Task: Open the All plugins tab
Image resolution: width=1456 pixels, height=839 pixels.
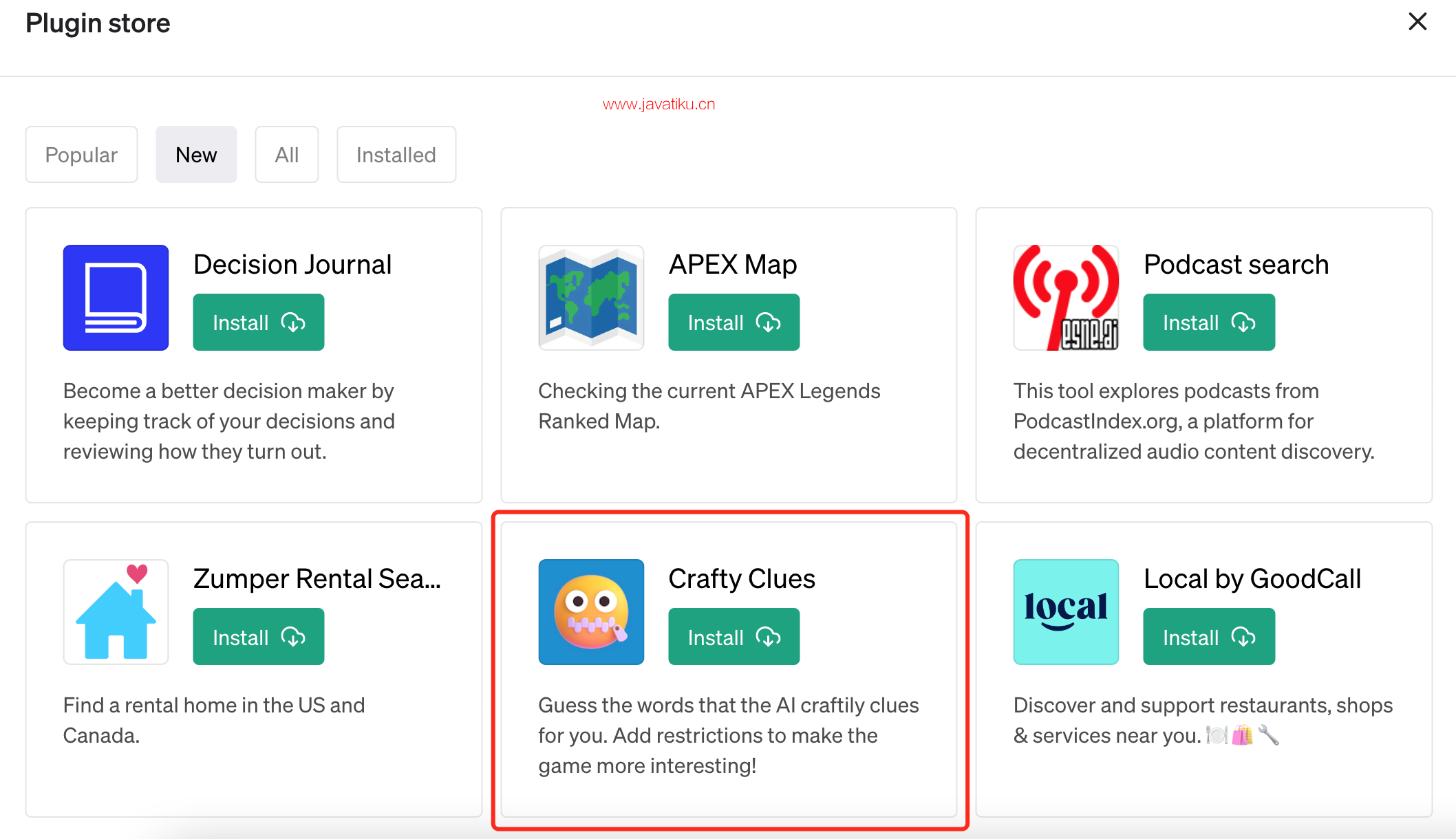Action: click(287, 155)
